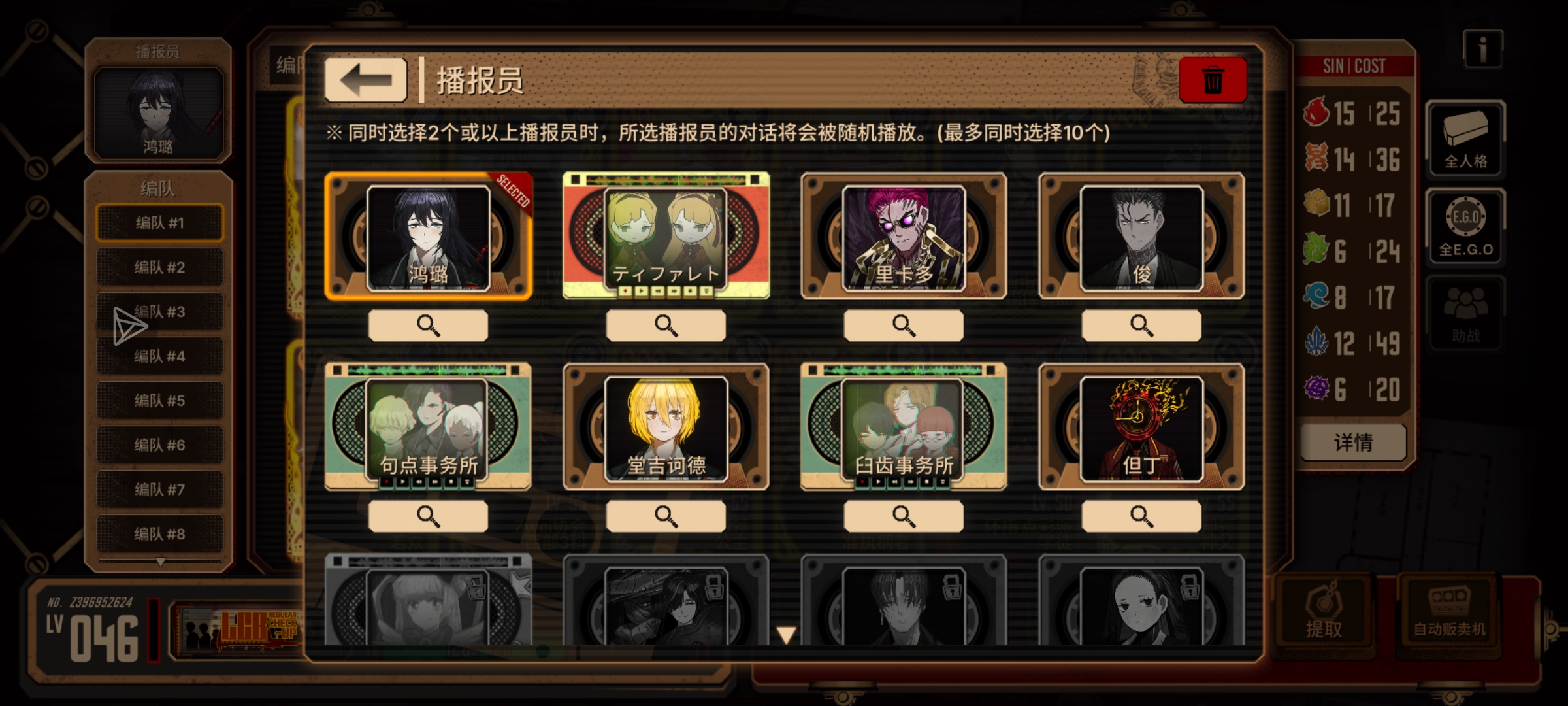Click magnifier under 堂吉诃德 announcer
This screenshot has height=706, width=1568.
click(666, 516)
